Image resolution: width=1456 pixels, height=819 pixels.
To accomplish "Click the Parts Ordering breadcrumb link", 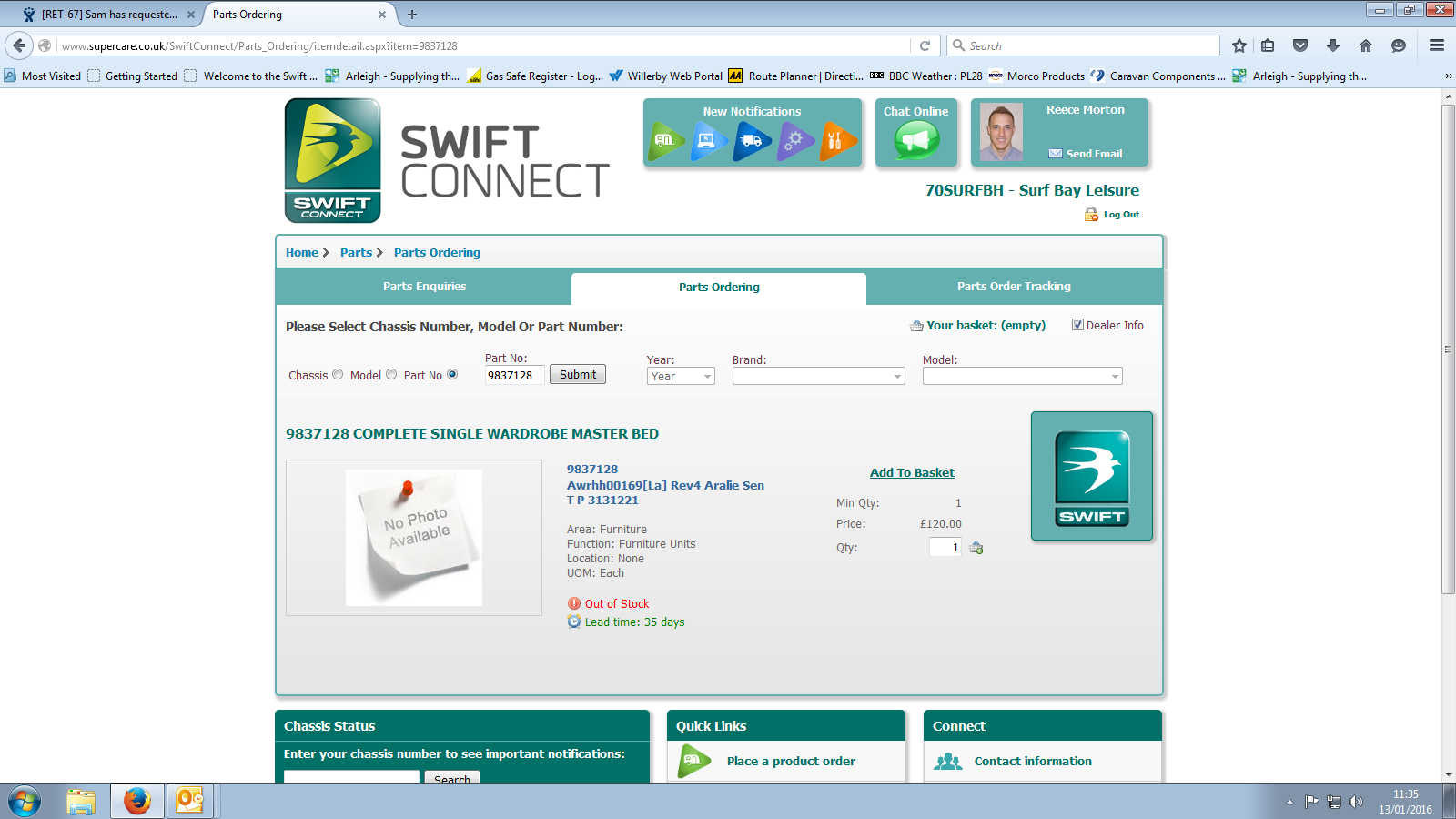I will (437, 253).
